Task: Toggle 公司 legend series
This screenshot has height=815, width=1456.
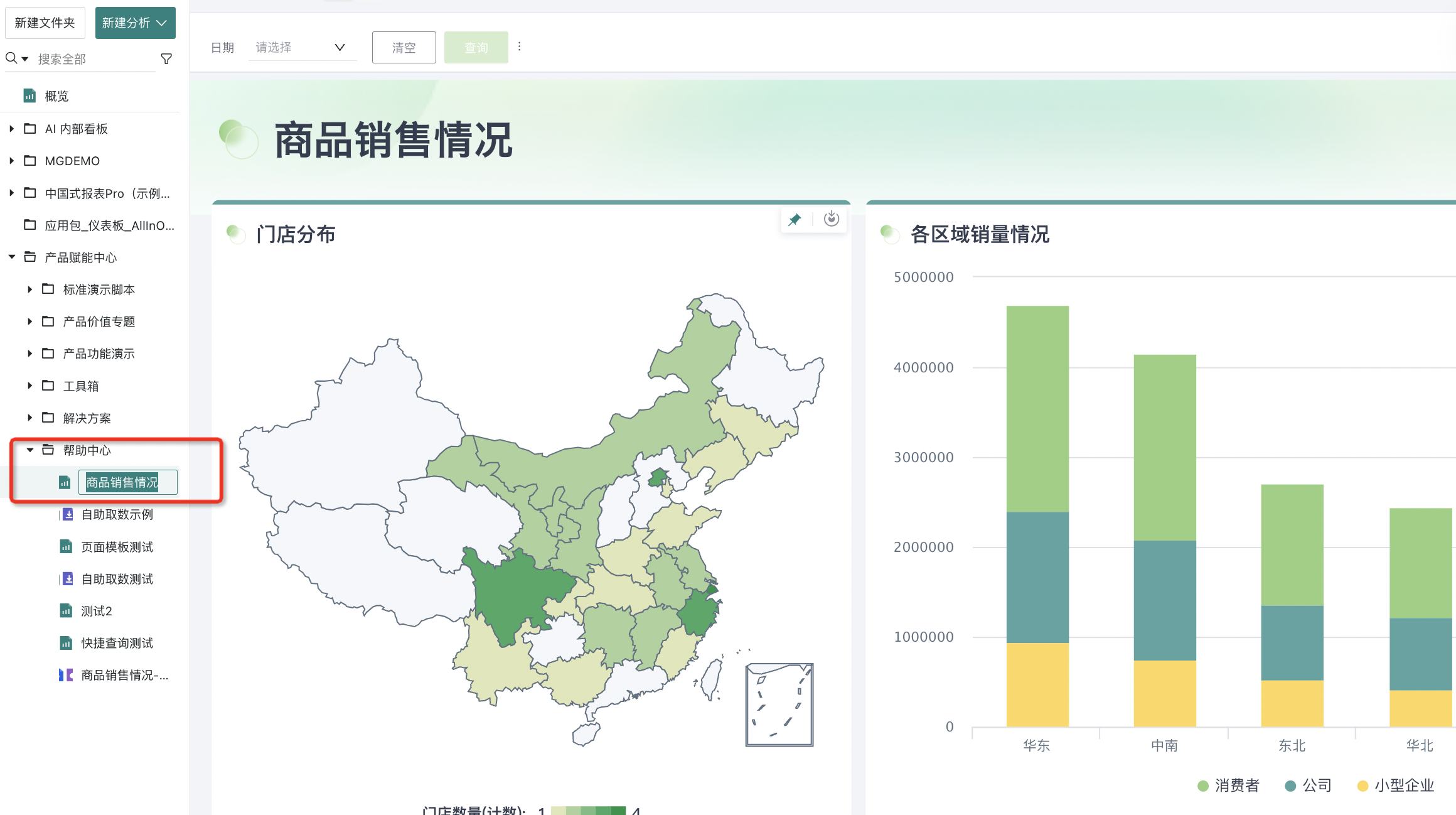Action: point(1308,785)
